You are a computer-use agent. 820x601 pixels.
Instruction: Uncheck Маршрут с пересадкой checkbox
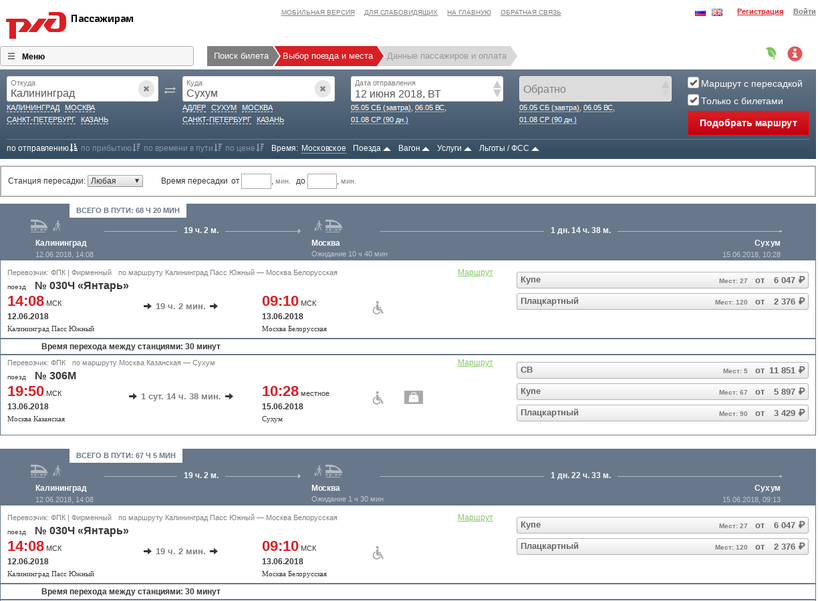pyautogui.click(x=694, y=83)
